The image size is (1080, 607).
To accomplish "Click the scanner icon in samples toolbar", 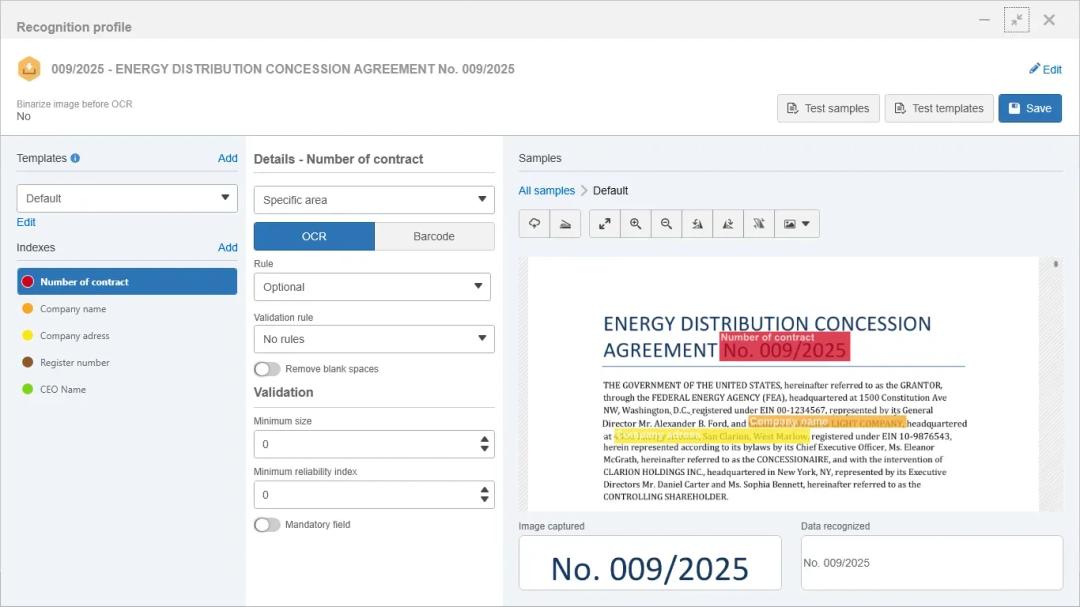I will pos(565,224).
